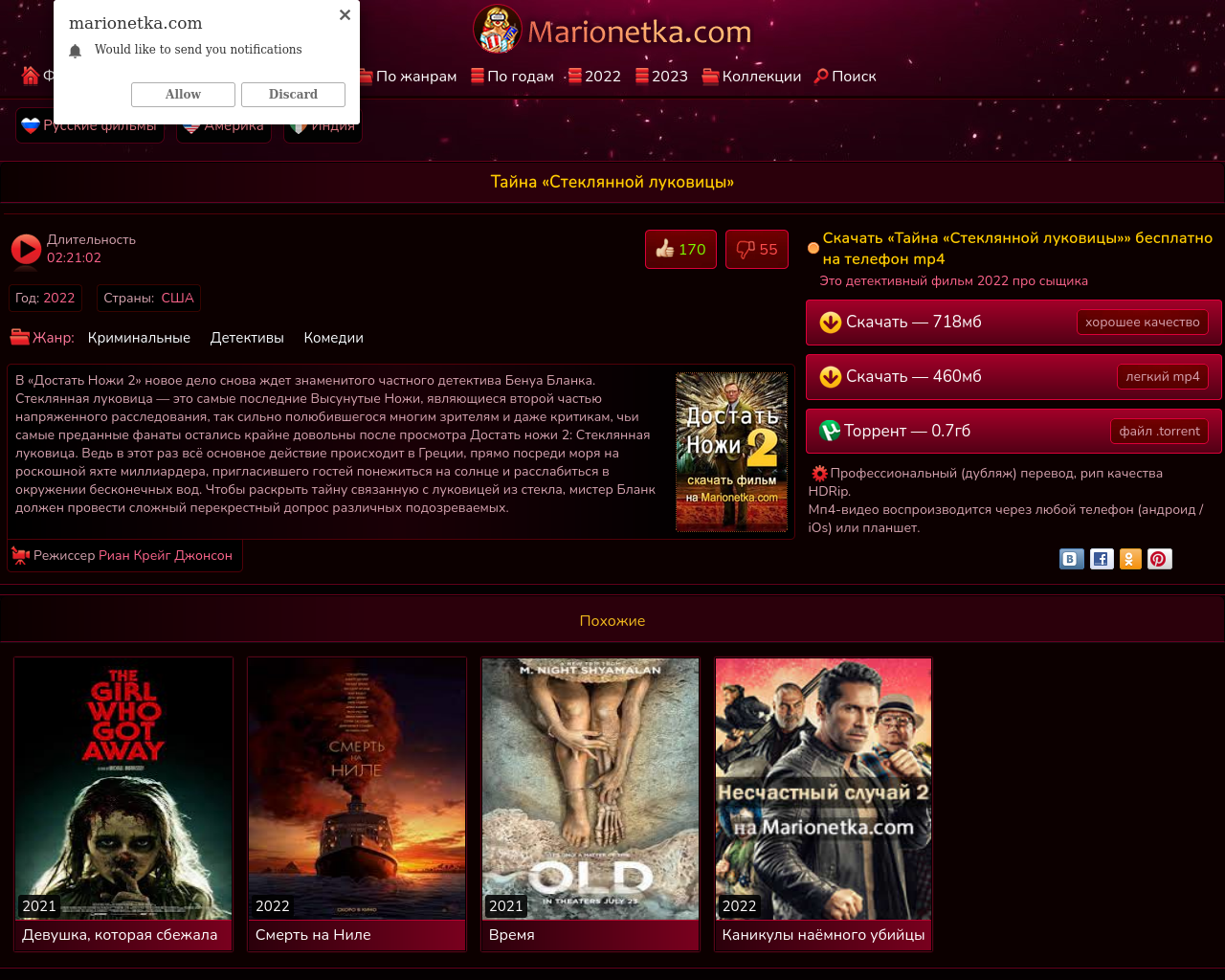Share on VK social icon

tap(1072, 559)
